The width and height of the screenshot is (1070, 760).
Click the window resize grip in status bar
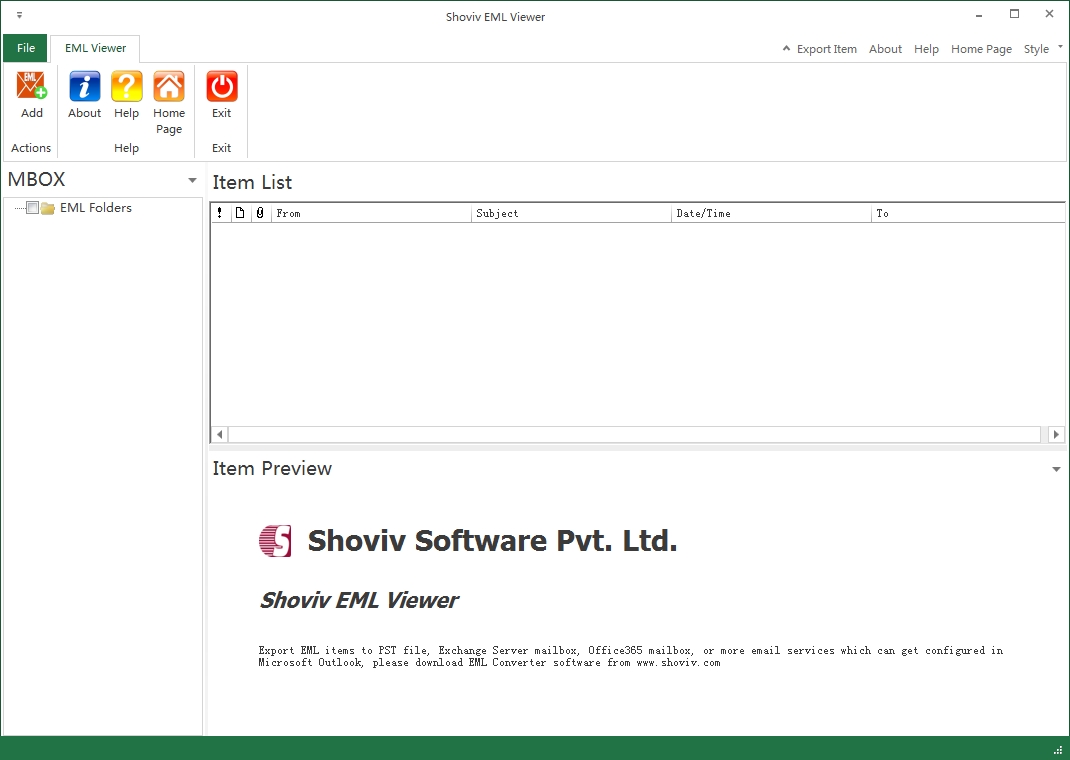pyautogui.click(x=1058, y=750)
